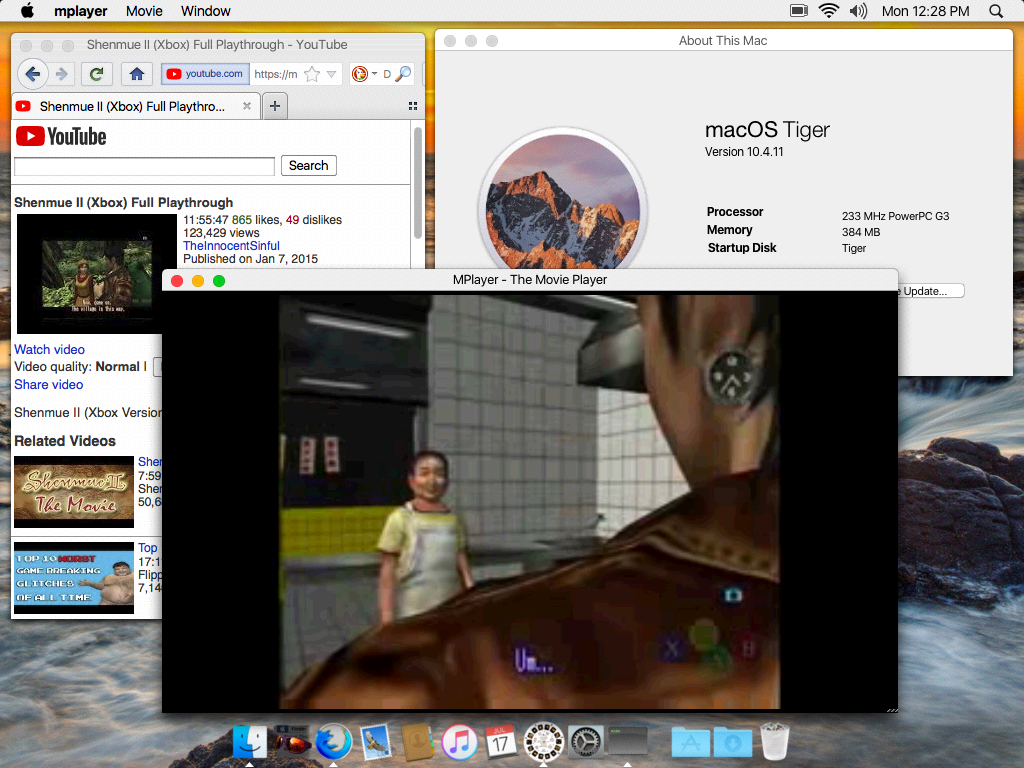Screen dimensions: 1024x768
Task: Click the youtube.com site identity badge
Action: pos(205,74)
